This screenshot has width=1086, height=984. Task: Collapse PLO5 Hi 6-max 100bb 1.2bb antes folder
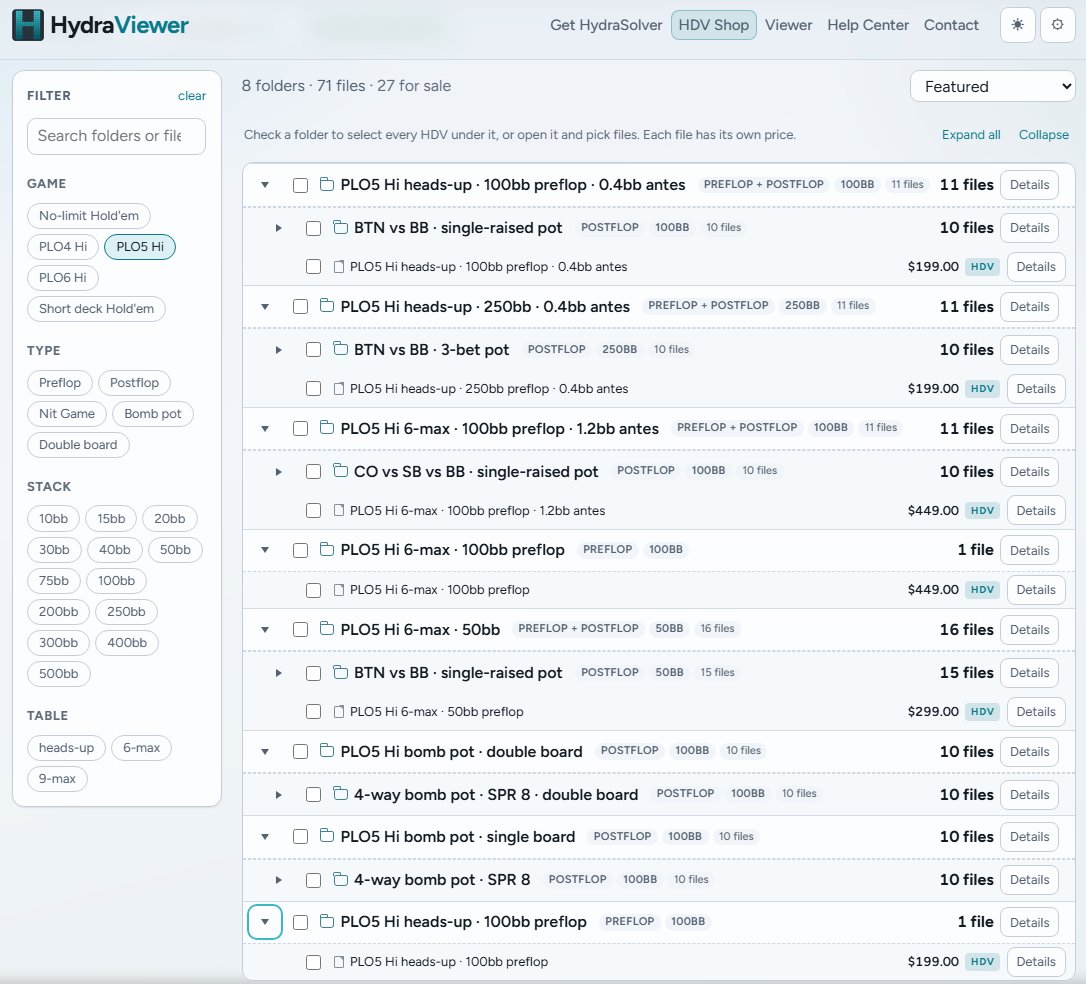coord(265,429)
